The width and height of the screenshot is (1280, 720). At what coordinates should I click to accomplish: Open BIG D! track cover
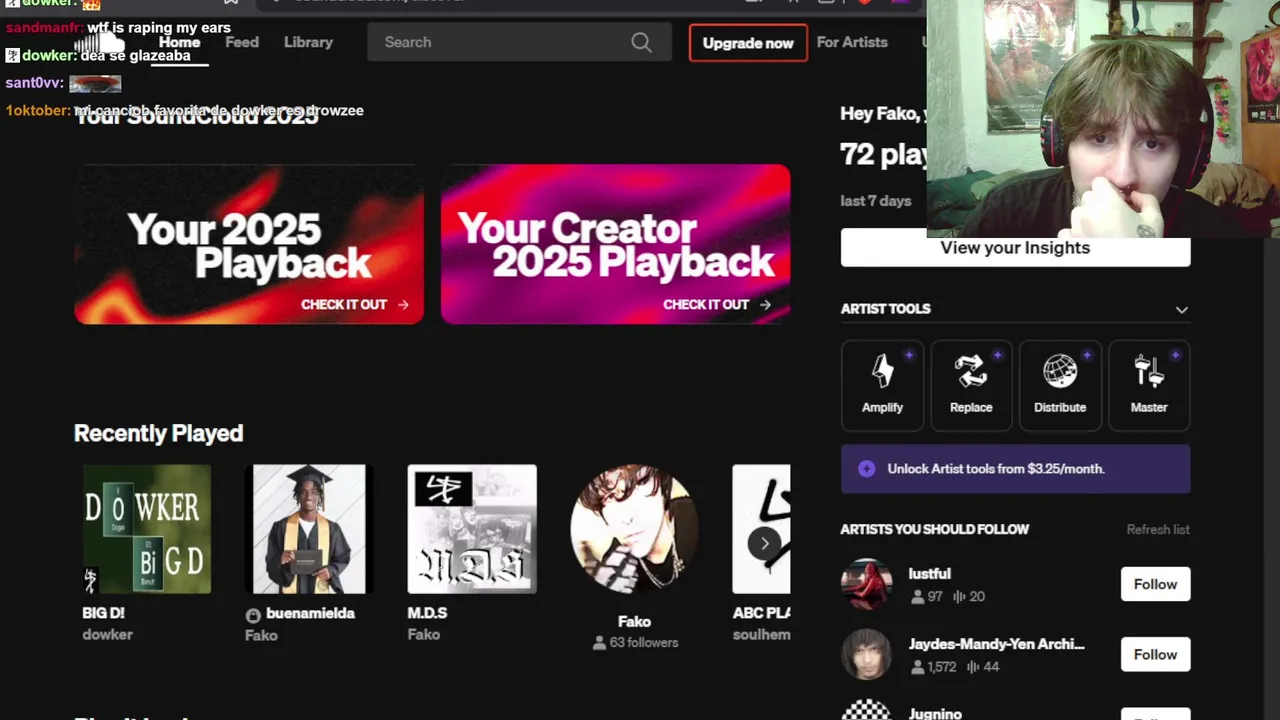(147, 529)
